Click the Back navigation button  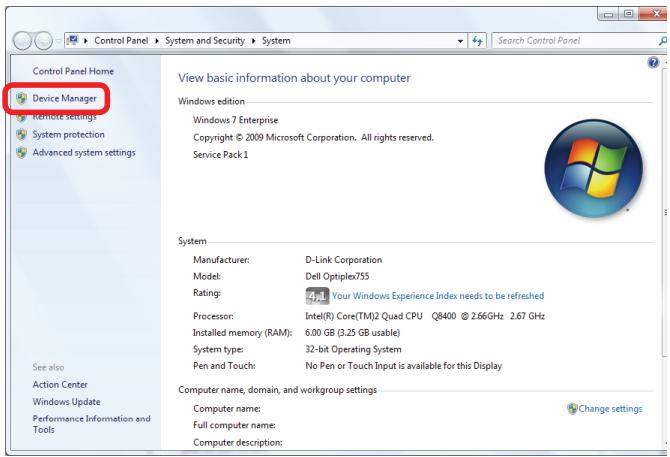point(22,41)
